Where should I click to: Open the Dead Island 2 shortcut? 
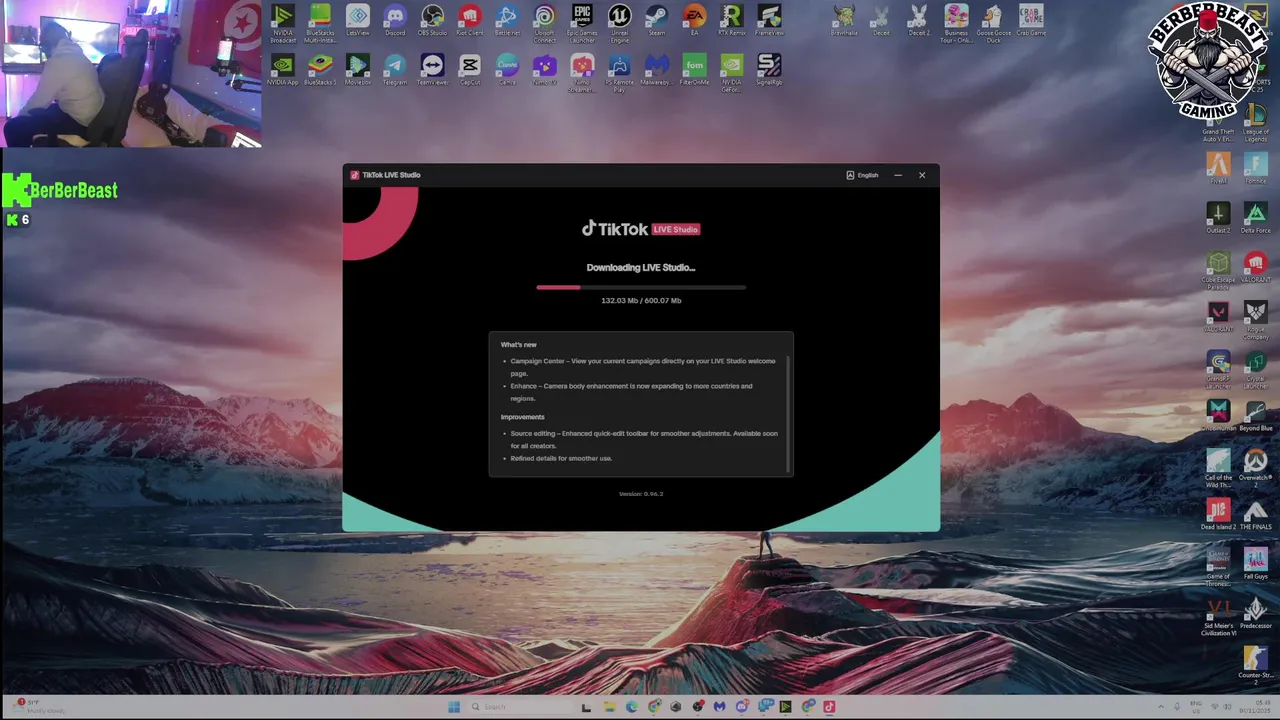pyautogui.click(x=1218, y=514)
